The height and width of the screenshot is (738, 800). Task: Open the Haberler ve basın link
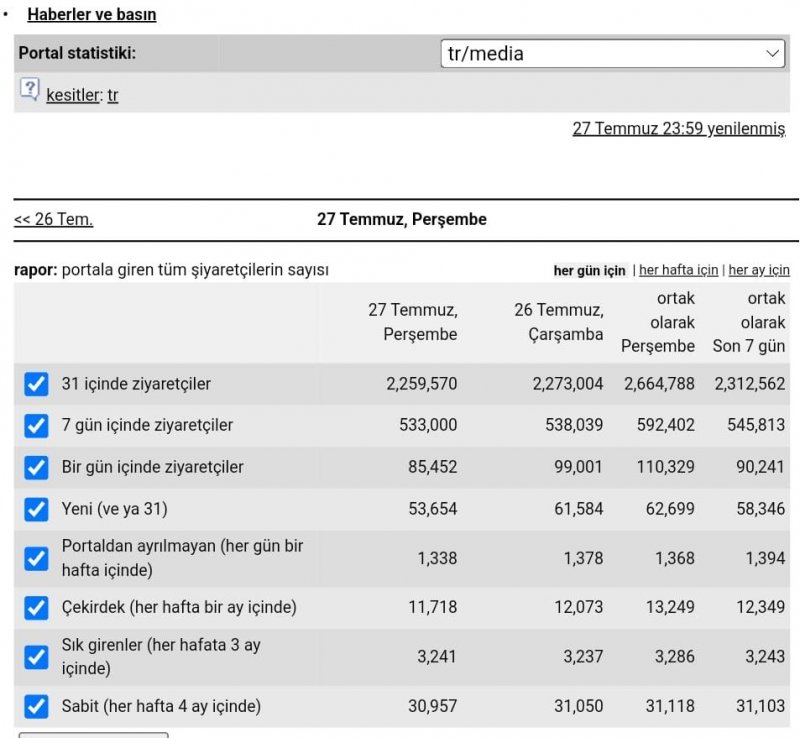tap(92, 14)
